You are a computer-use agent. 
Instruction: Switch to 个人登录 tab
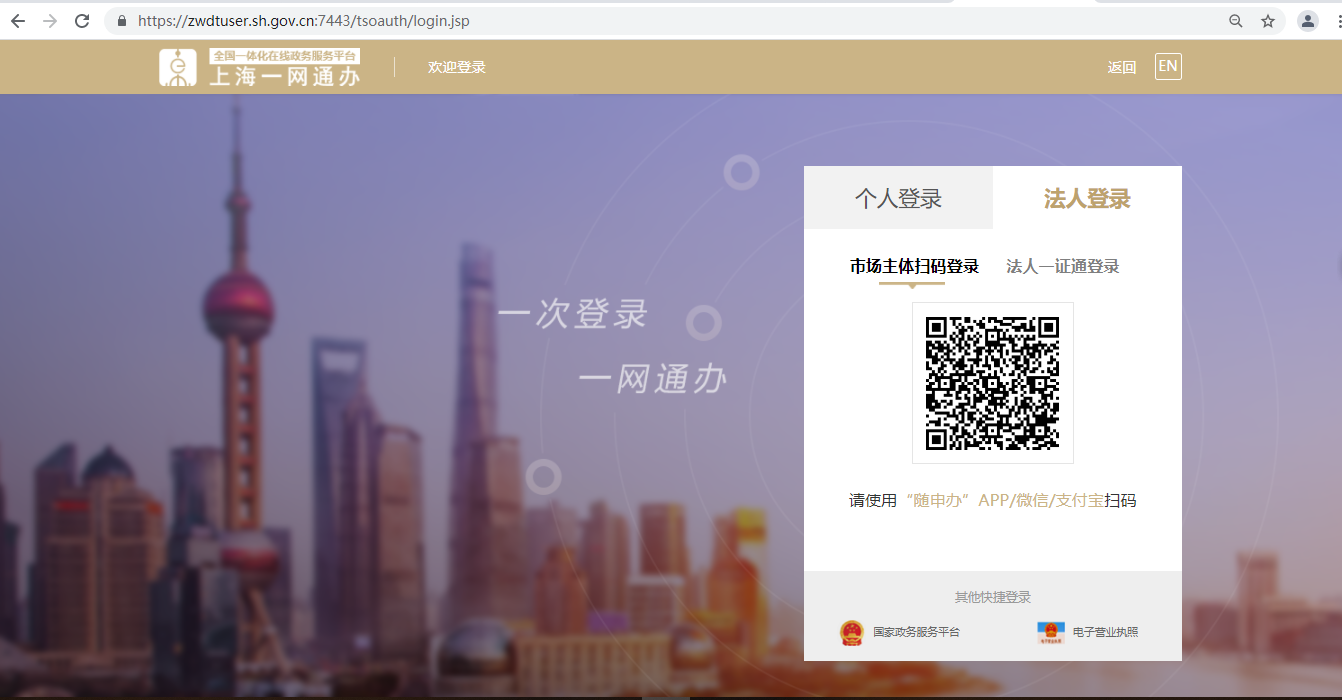pos(898,198)
